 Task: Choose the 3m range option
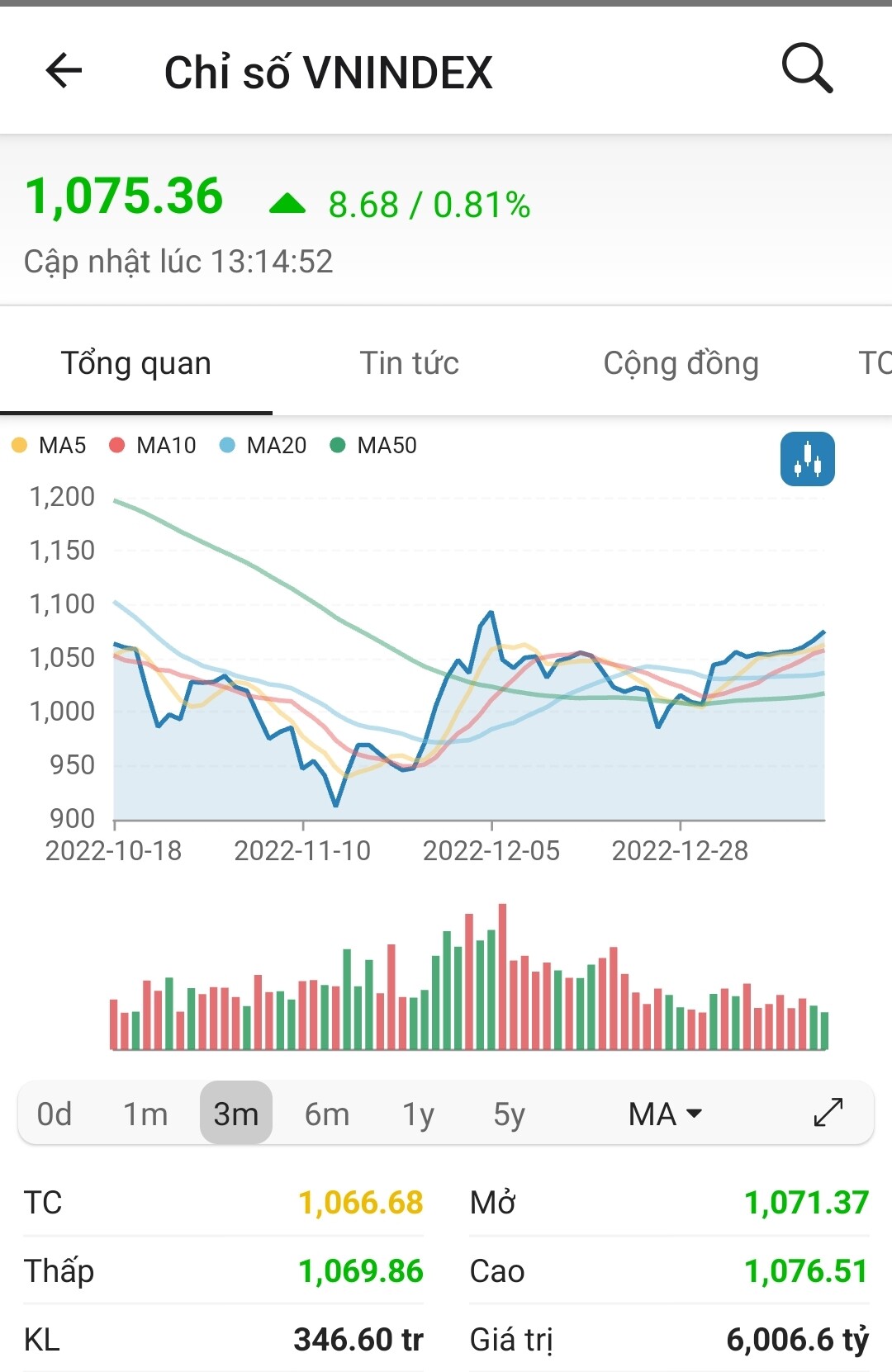[x=236, y=1114]
